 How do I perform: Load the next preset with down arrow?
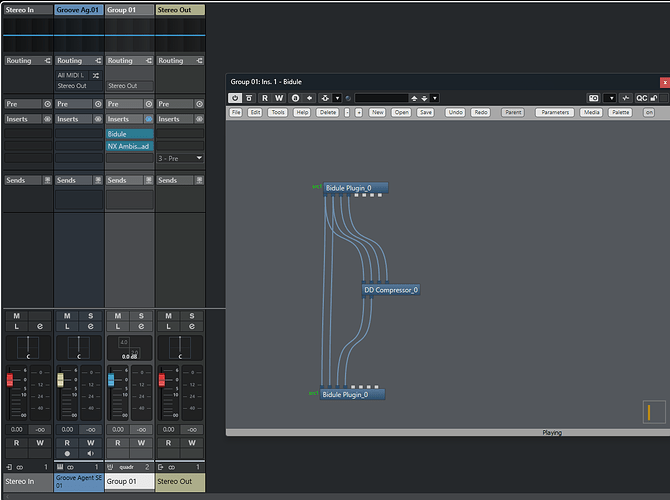424,98
